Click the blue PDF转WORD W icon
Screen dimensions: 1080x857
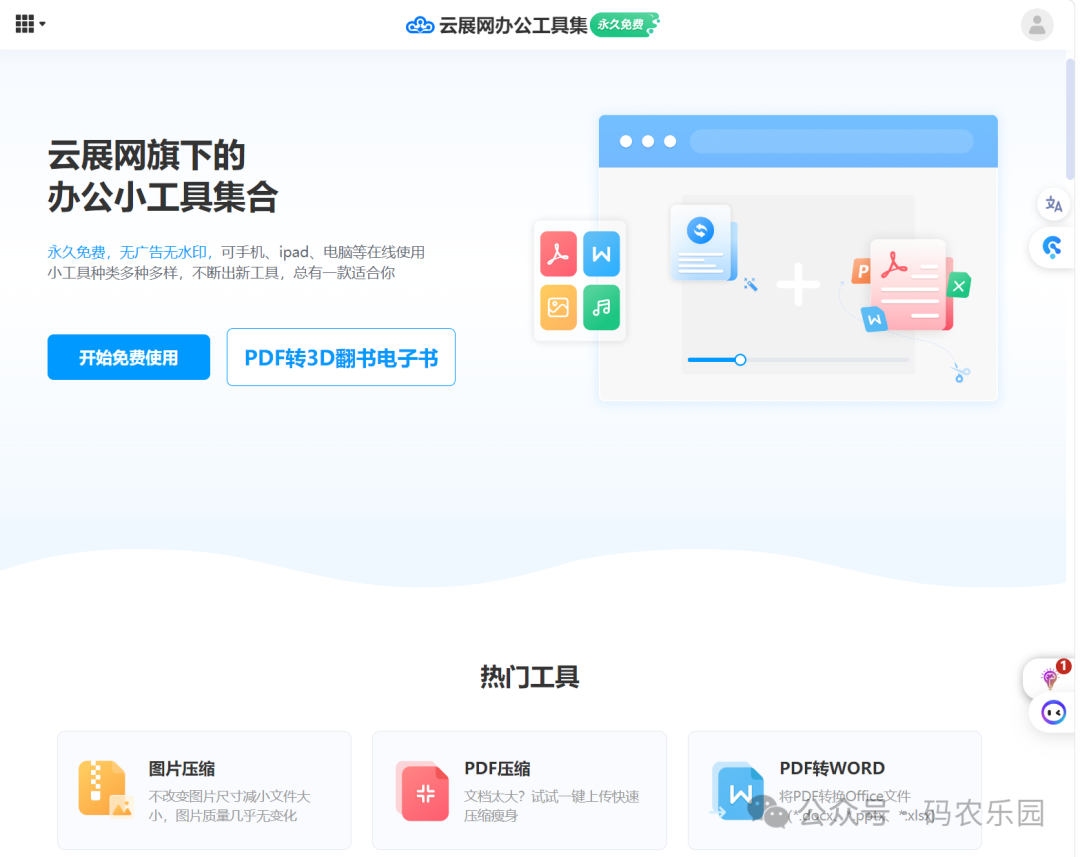tap(738, 792)
